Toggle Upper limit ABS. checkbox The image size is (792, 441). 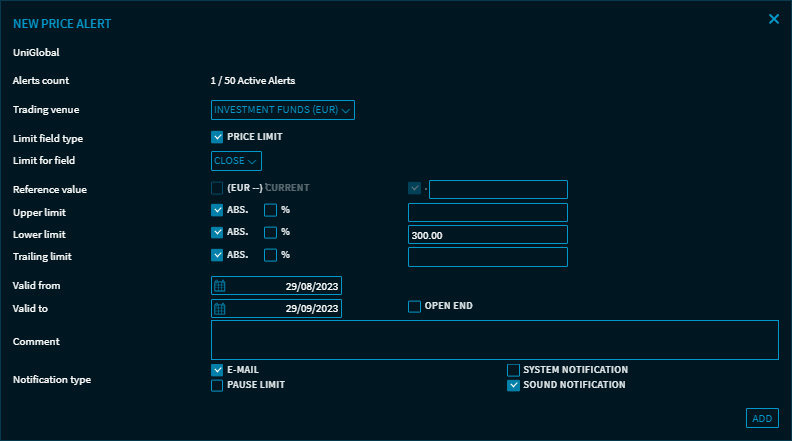coord(217,211)
